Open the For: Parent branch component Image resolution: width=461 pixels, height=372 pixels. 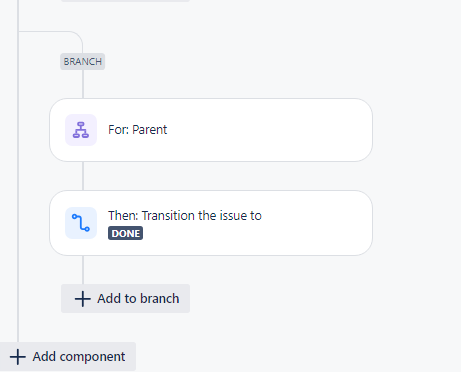[x=211, y=130]
